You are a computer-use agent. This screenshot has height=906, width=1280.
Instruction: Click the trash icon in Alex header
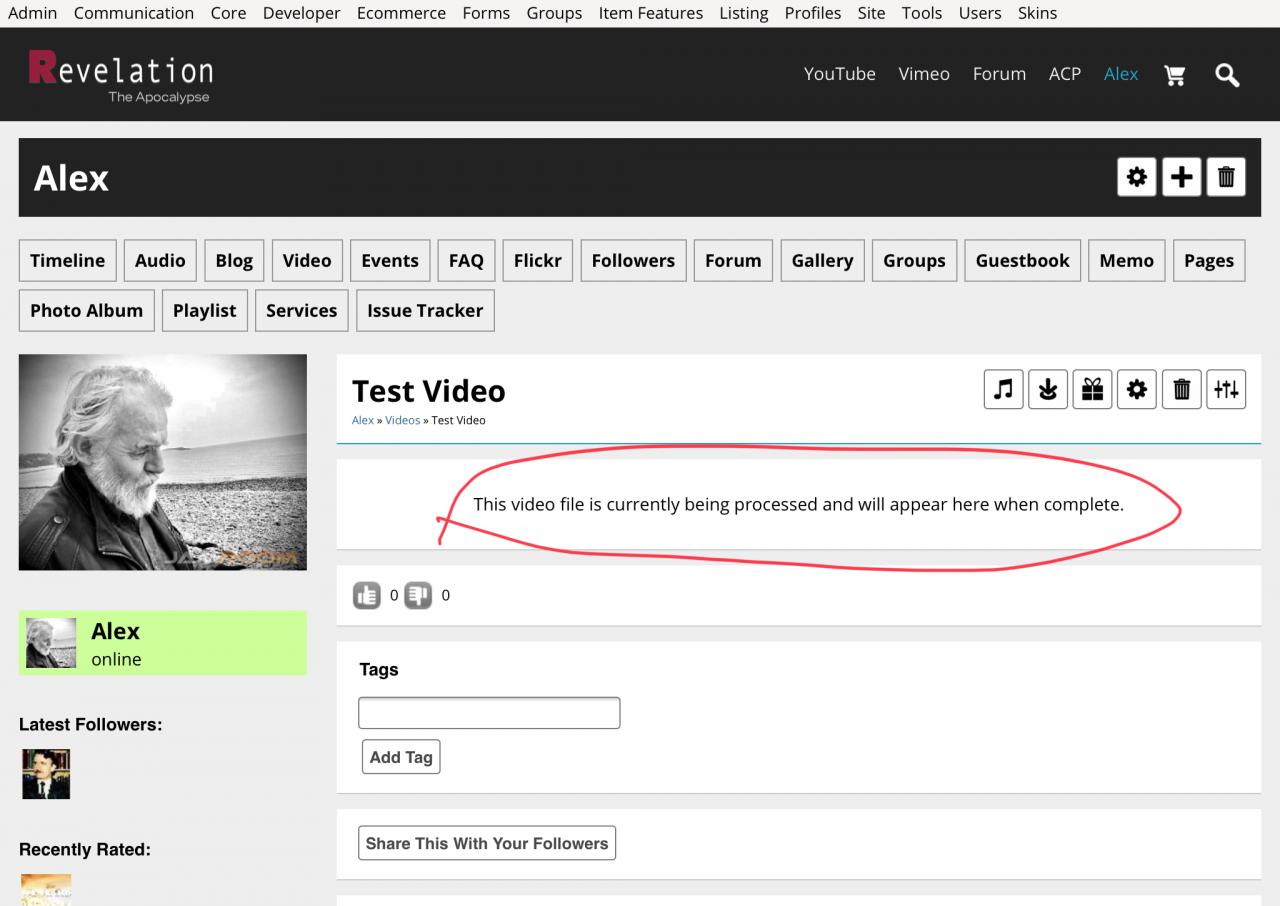[1226, 177]
